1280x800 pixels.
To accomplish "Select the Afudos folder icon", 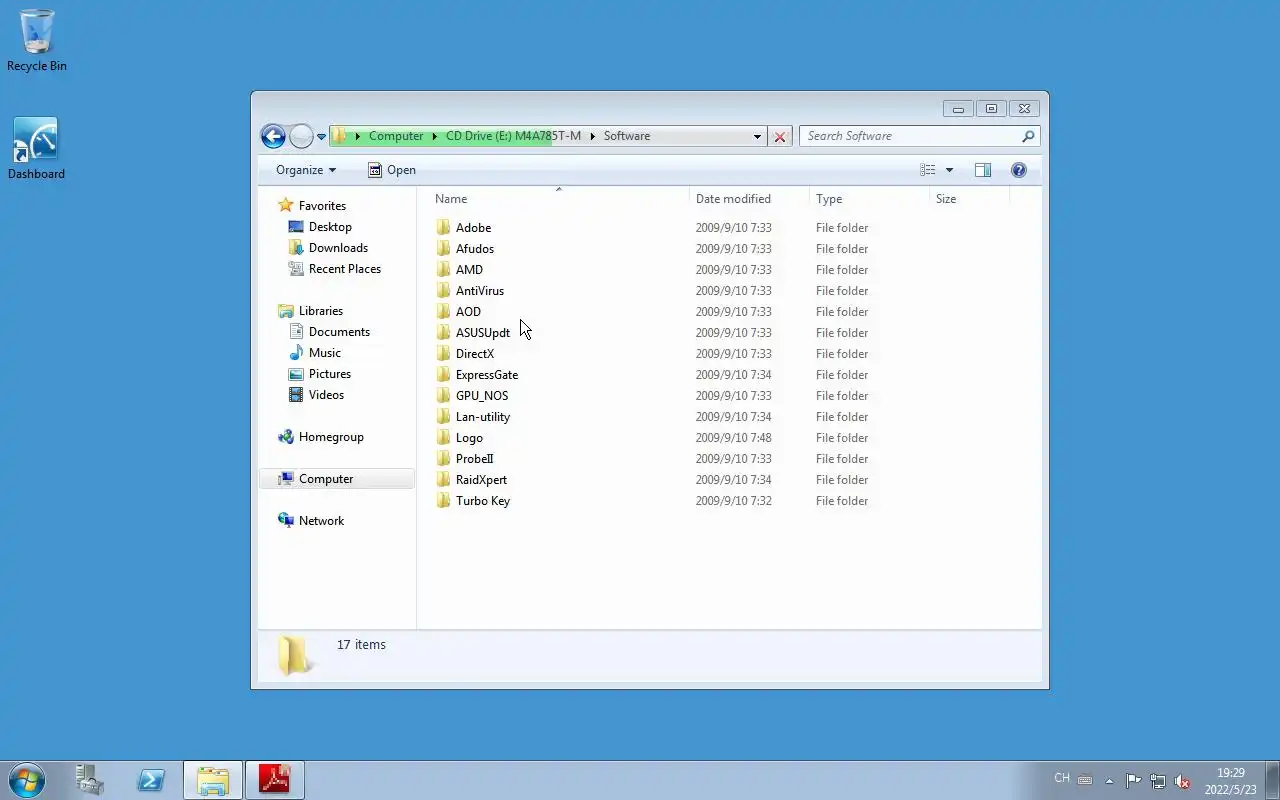I will [444, 249].
